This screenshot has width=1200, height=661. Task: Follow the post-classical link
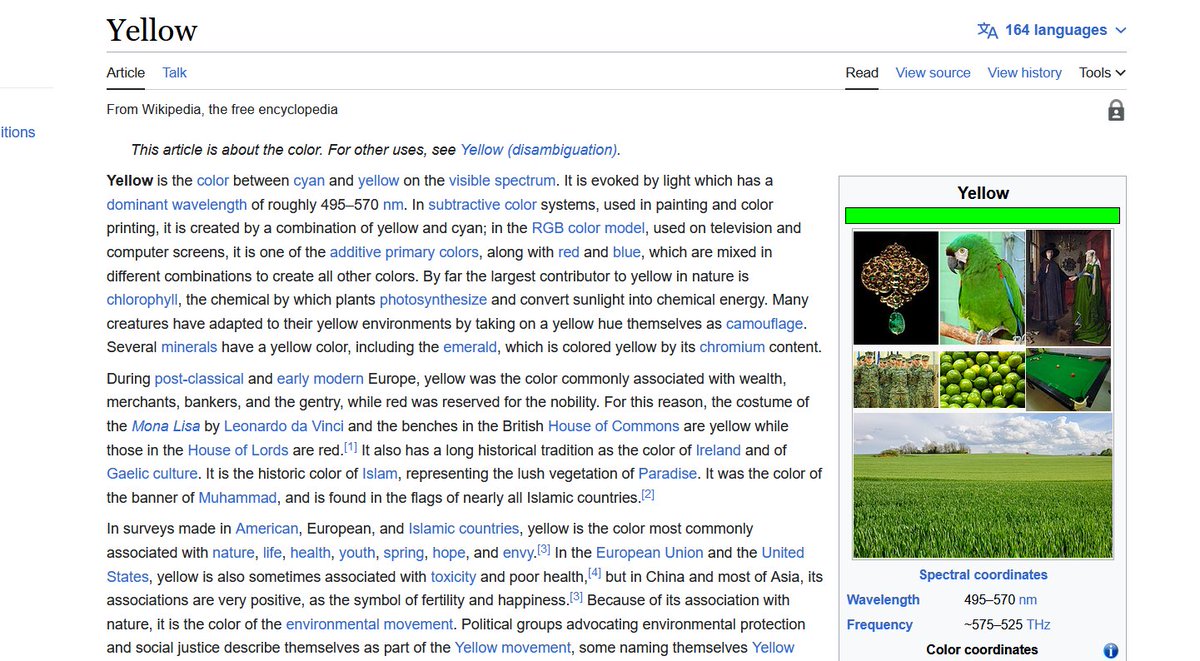click(x=199, y=379)
